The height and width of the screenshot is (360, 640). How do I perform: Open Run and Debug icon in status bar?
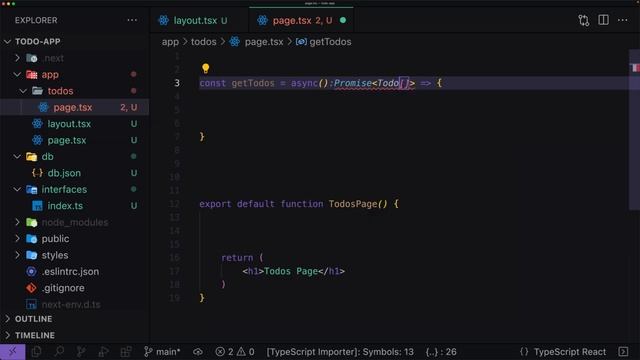click(x=103, y=351)
